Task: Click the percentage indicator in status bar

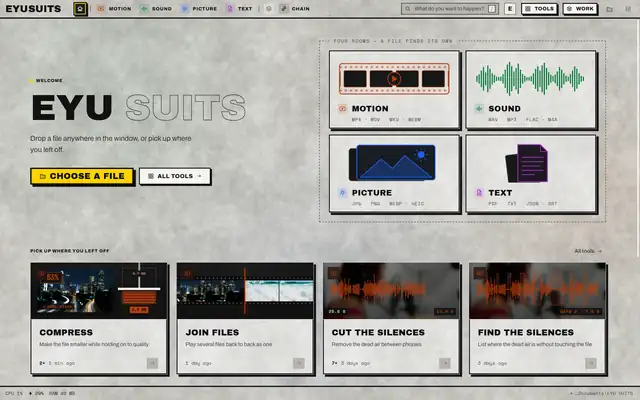Action: (x=36, y=393)
